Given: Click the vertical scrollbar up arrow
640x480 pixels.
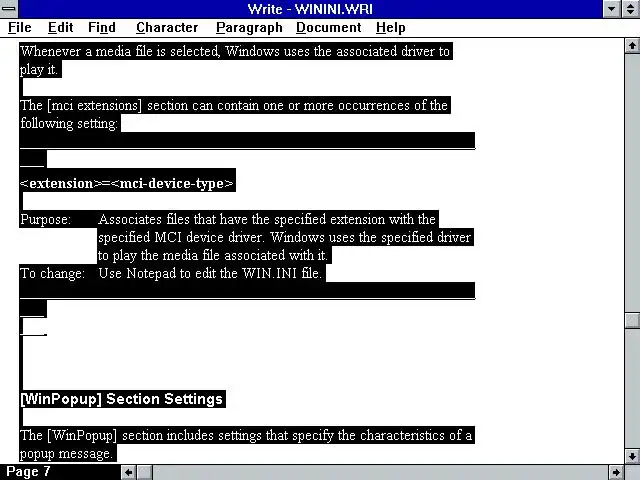Looking at the screenshot, I should coord(632,45).
